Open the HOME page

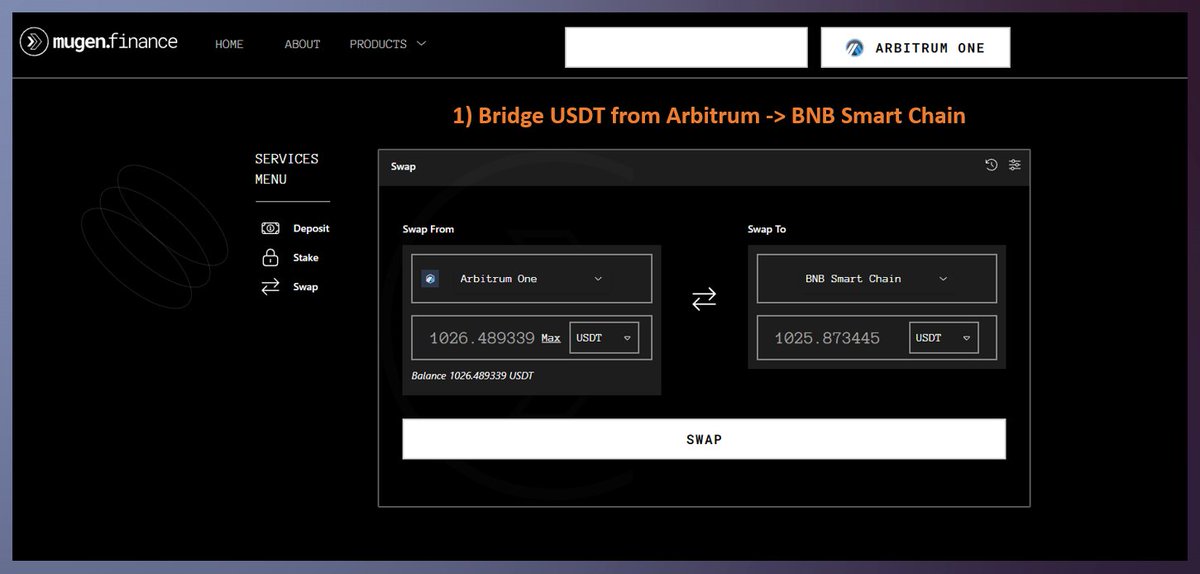[229, 44]
